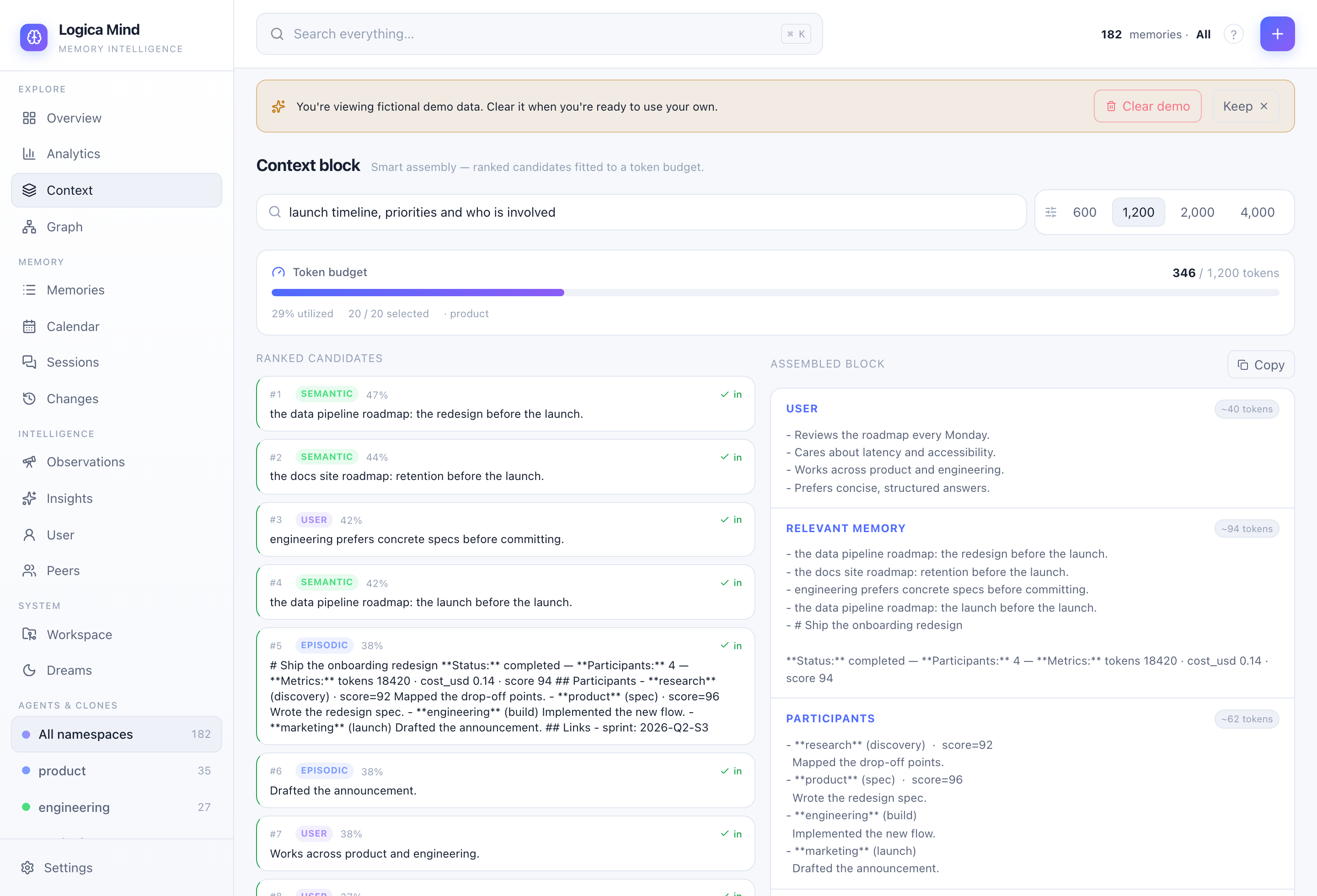Image resolution: width=1317 pixels, height=896 pixels.
Task: Go to Analytics page
Action: point(116,154)
